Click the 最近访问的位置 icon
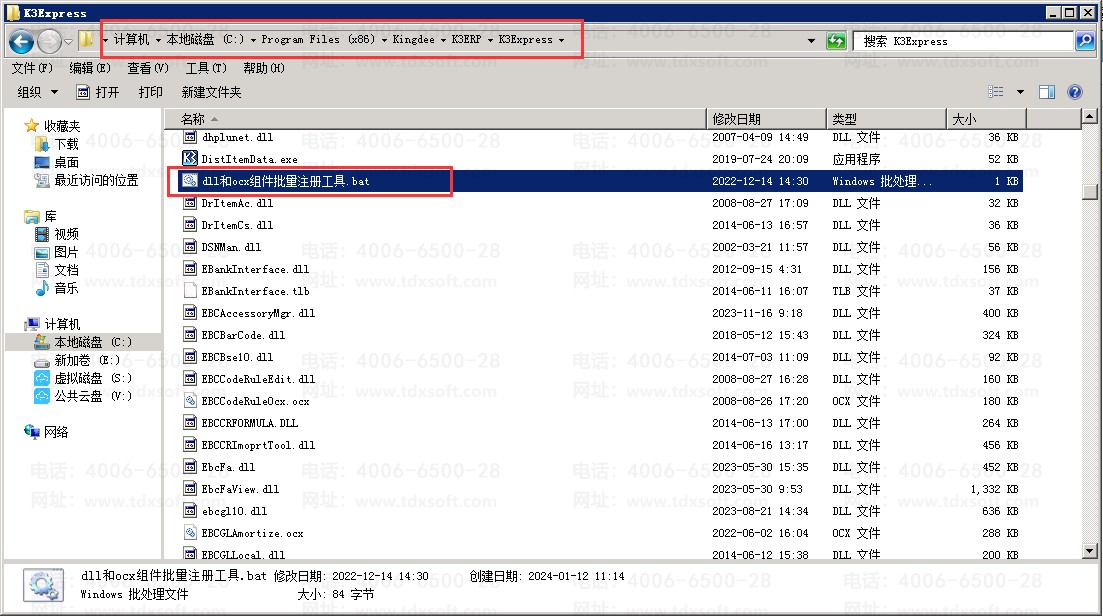This screenshot has width=1103, height=616. pos(42,181)
